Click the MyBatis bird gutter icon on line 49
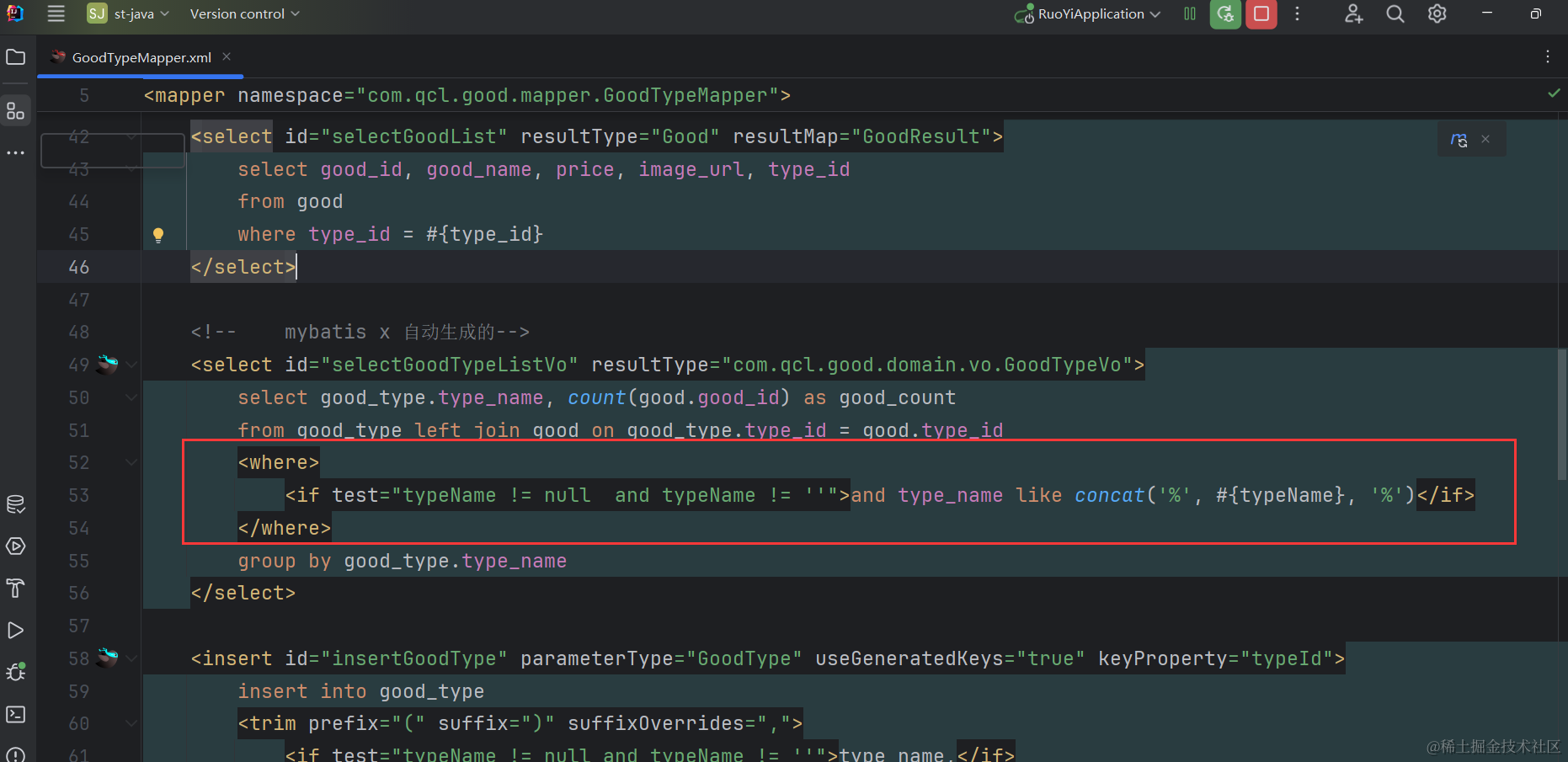Screen dimensions: 1568x762 107,365
